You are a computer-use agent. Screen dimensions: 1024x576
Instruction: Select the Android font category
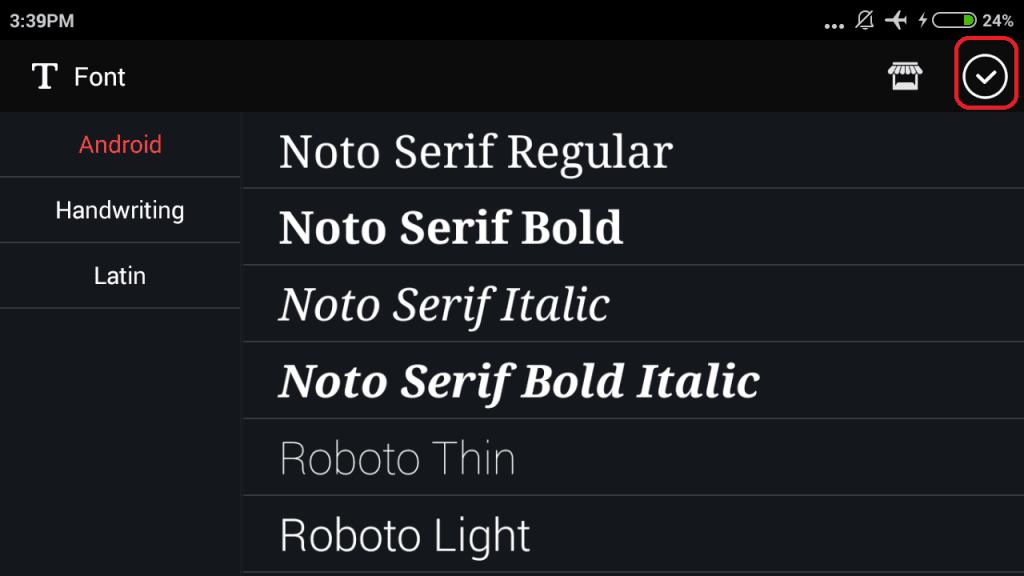(120, 145)
